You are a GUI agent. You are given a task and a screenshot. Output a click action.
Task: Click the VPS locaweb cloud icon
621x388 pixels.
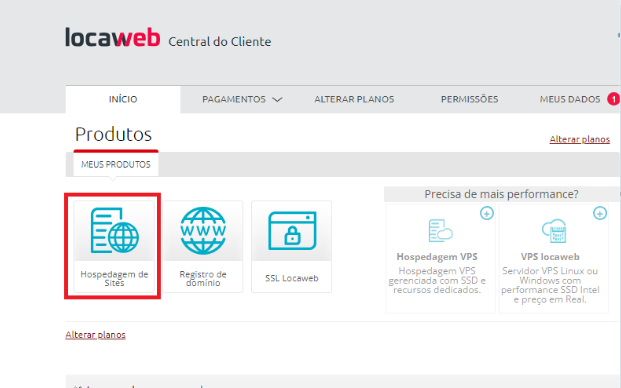click(x=554, y=230)
